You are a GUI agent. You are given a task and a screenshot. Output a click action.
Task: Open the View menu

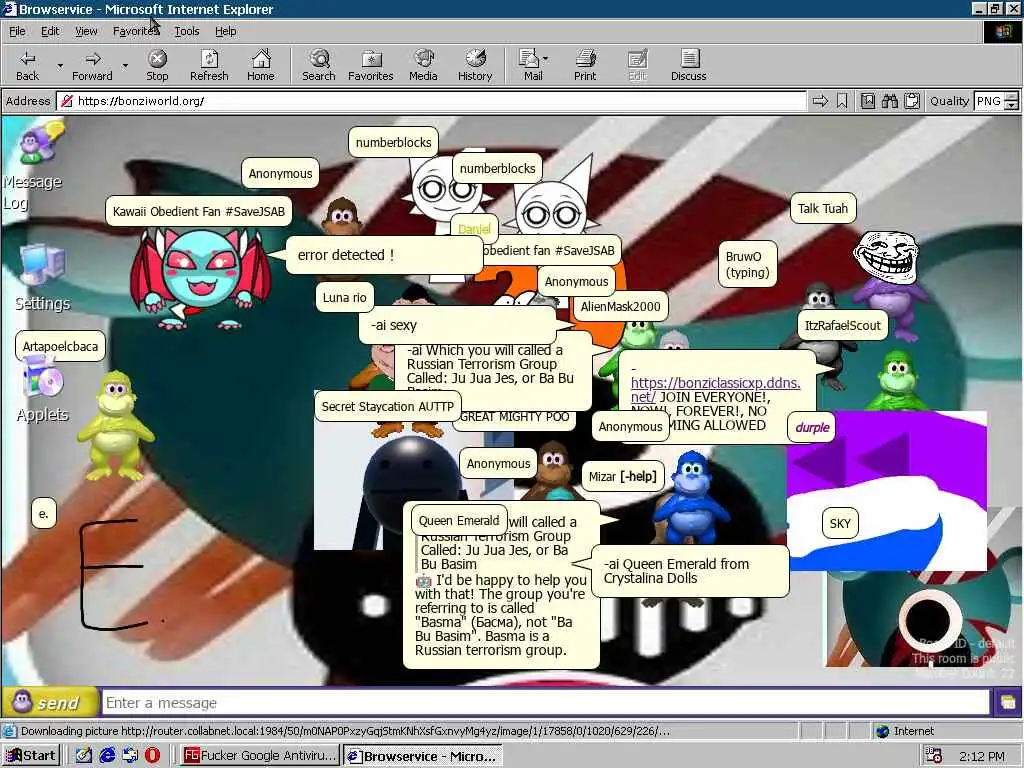point(86,31)
